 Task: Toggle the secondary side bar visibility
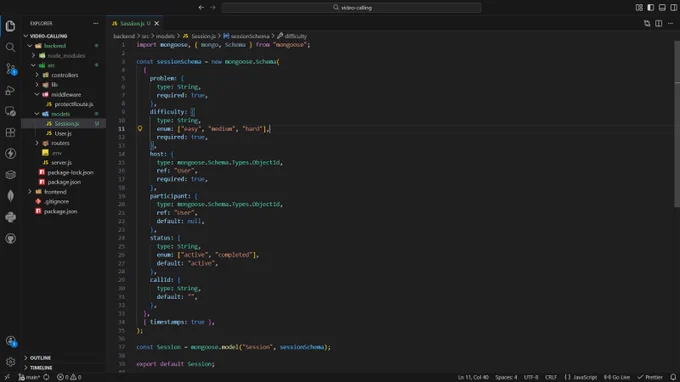tap(673, 7)
